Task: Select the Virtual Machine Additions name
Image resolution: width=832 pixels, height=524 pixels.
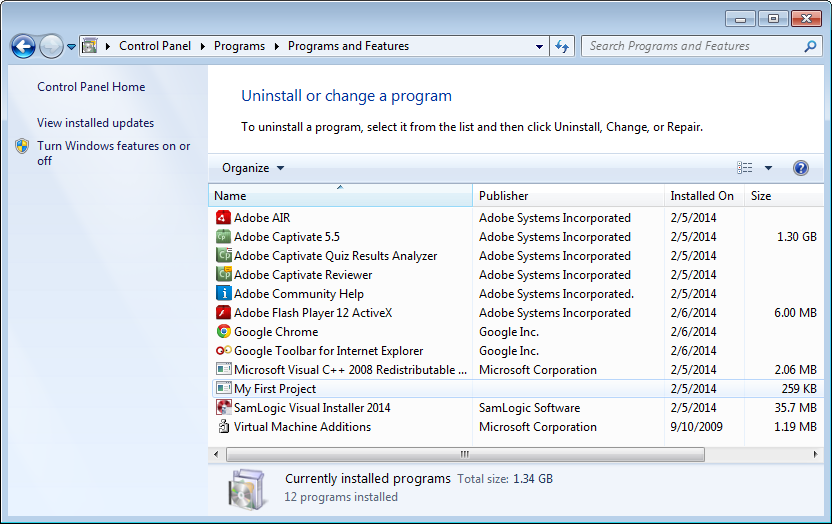Action: pos(302,427)
